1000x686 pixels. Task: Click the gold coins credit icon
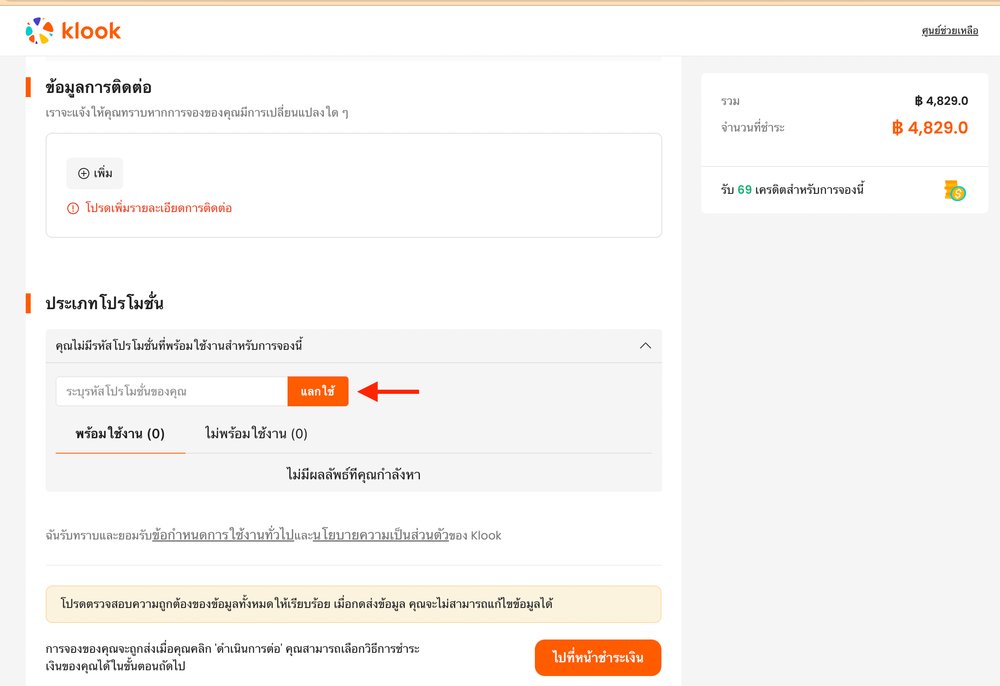point(955,190)
